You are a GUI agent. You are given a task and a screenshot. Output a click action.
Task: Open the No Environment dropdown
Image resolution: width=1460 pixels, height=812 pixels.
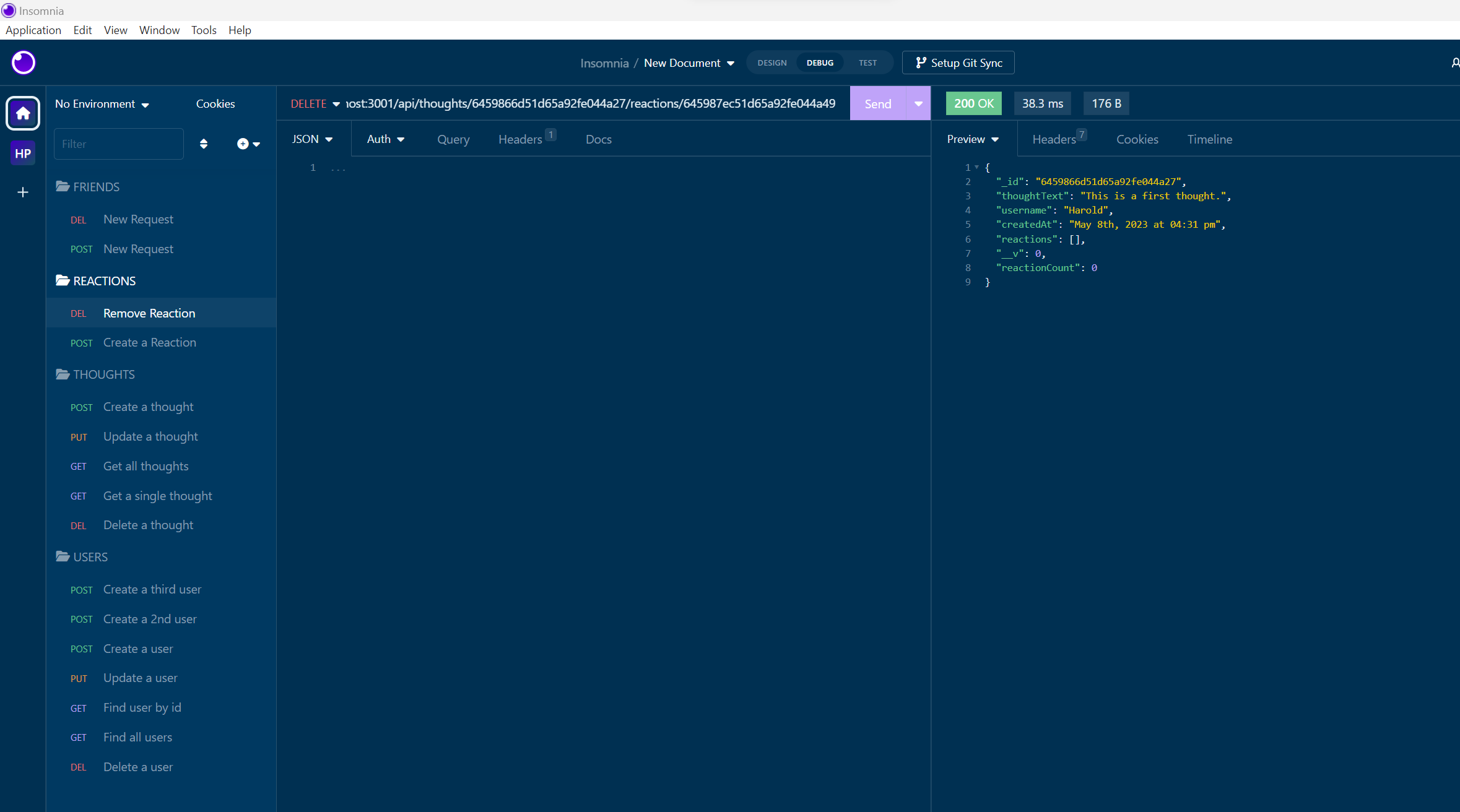pyautogui.click(x=102, y=103)
